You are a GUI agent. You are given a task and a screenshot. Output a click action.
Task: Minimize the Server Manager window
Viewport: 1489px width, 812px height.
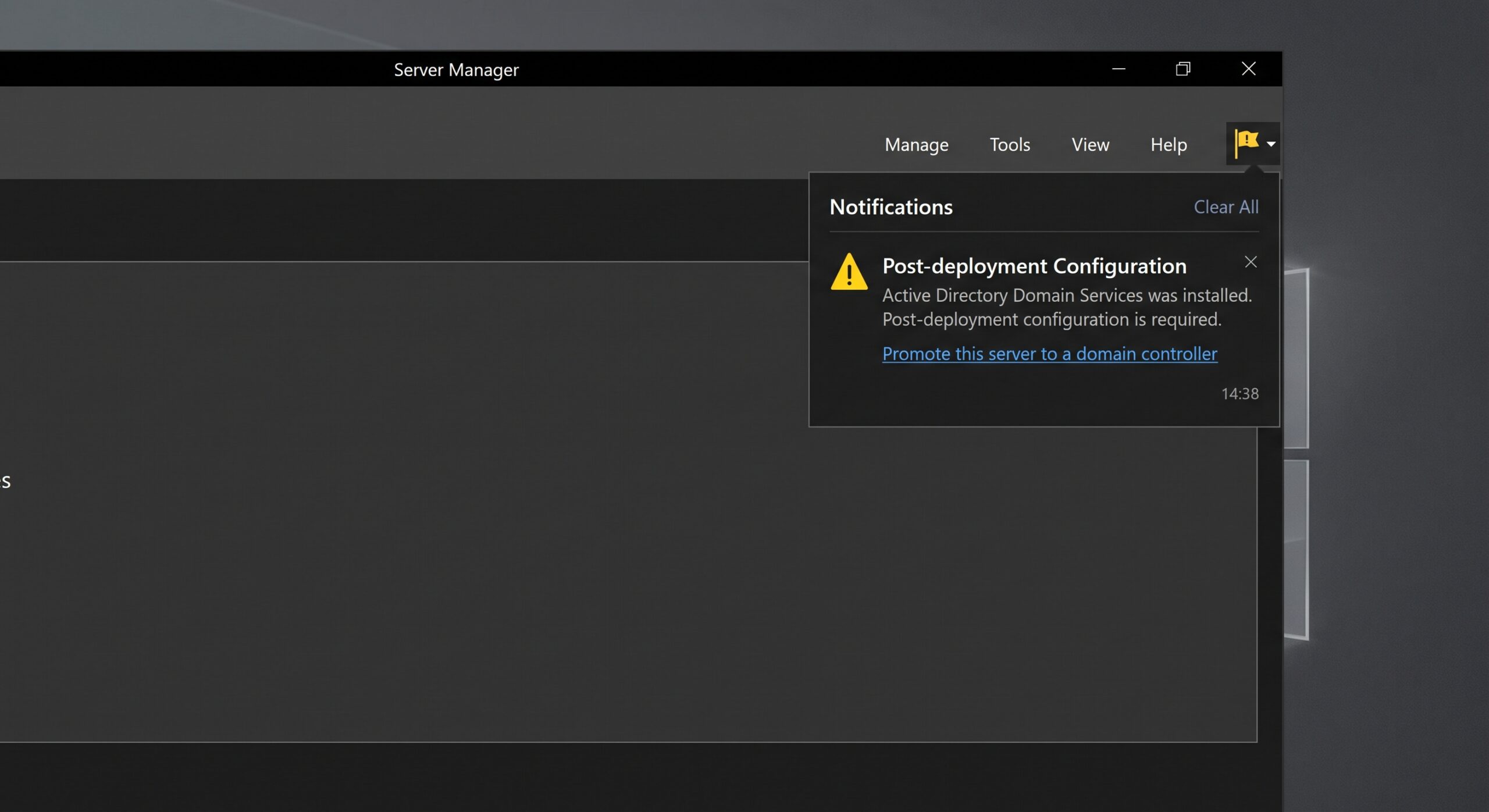[1118, 69]
